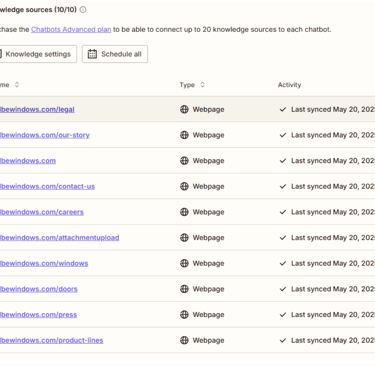Open the bewindows.com/legal source link
375x366 pixels.
click(37, 109)
